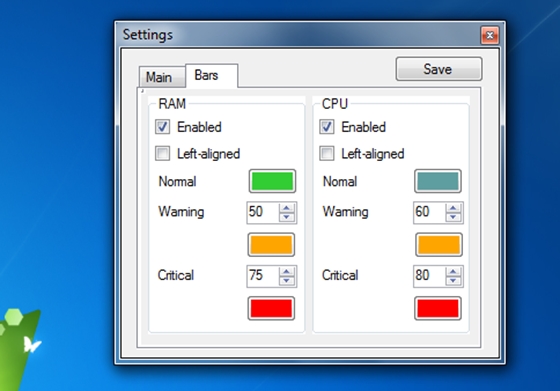Image resolution: width=560 pixels, height=391 pixels.
Task: Select the Bars tab
Action: click(x=211, y=75)
